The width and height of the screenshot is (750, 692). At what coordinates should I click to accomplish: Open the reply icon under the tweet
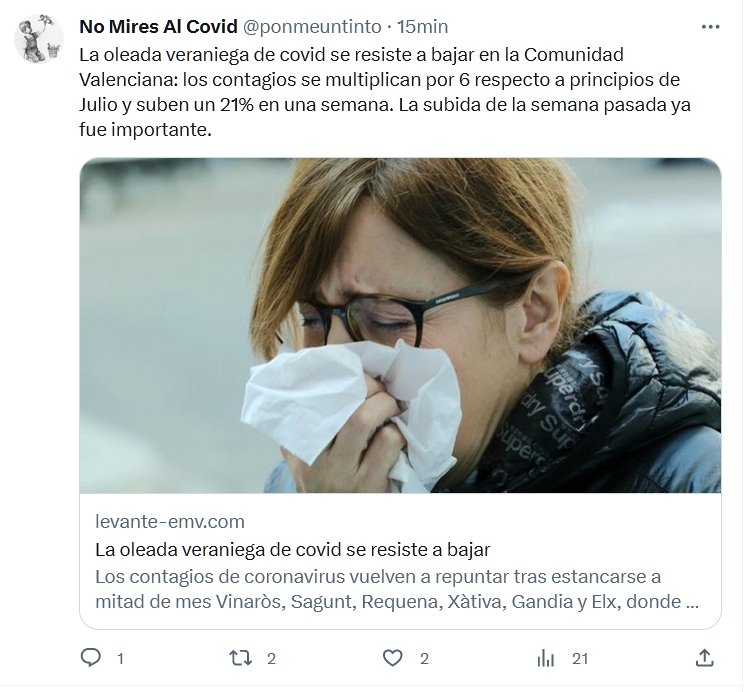pos(91,658)
